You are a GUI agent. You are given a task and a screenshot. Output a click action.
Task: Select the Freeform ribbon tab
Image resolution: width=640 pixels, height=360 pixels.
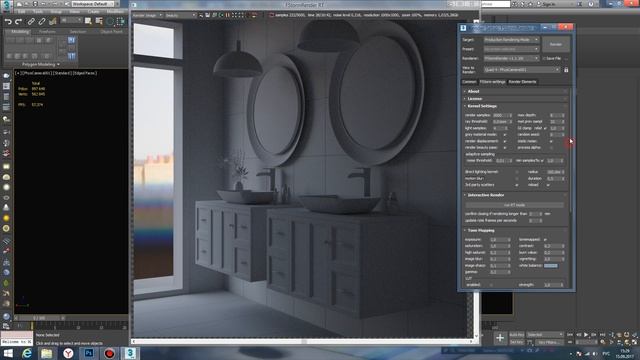click(47, 31)
